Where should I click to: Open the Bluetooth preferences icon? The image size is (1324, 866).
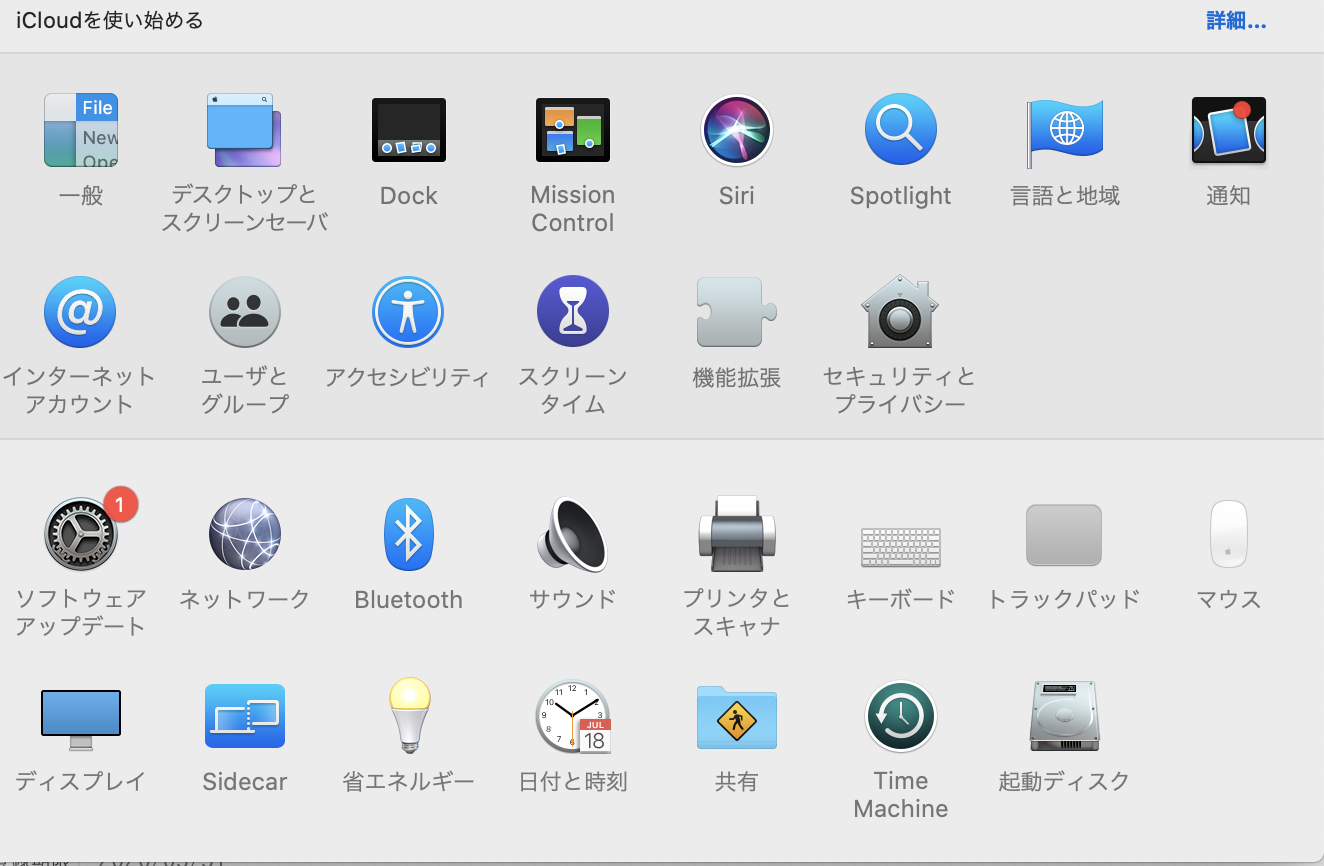(409, 534)
